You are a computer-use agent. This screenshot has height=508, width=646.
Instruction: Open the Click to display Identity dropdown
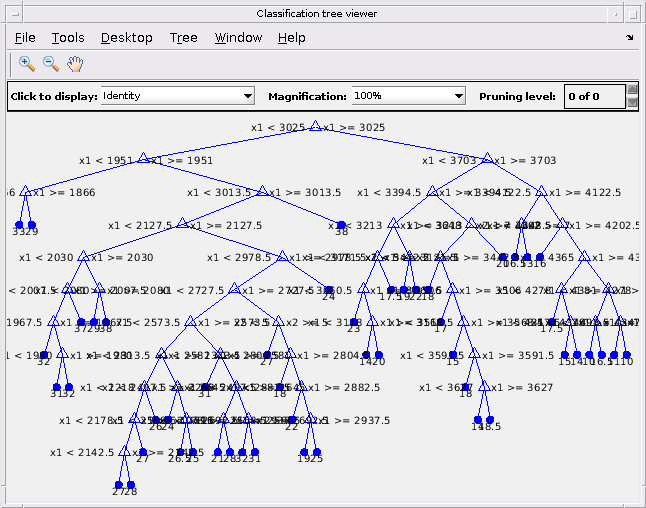point(178,96)
